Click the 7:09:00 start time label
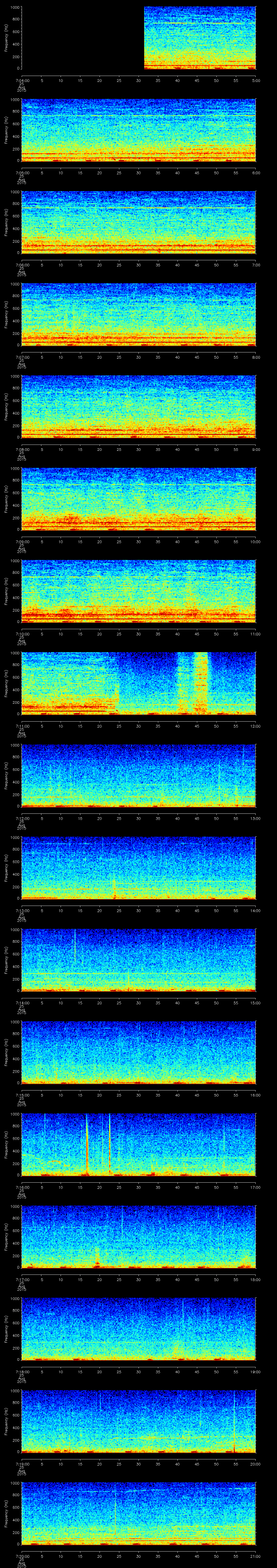Viewport: 277px width, 1568px height. click(x=22, y=542)
